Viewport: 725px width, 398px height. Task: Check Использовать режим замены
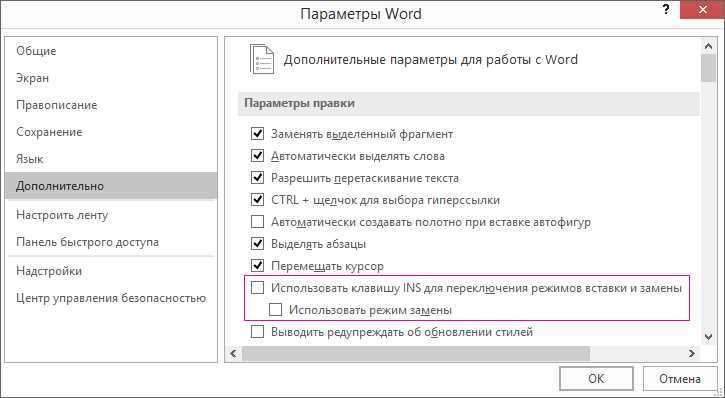click(275, 310)
